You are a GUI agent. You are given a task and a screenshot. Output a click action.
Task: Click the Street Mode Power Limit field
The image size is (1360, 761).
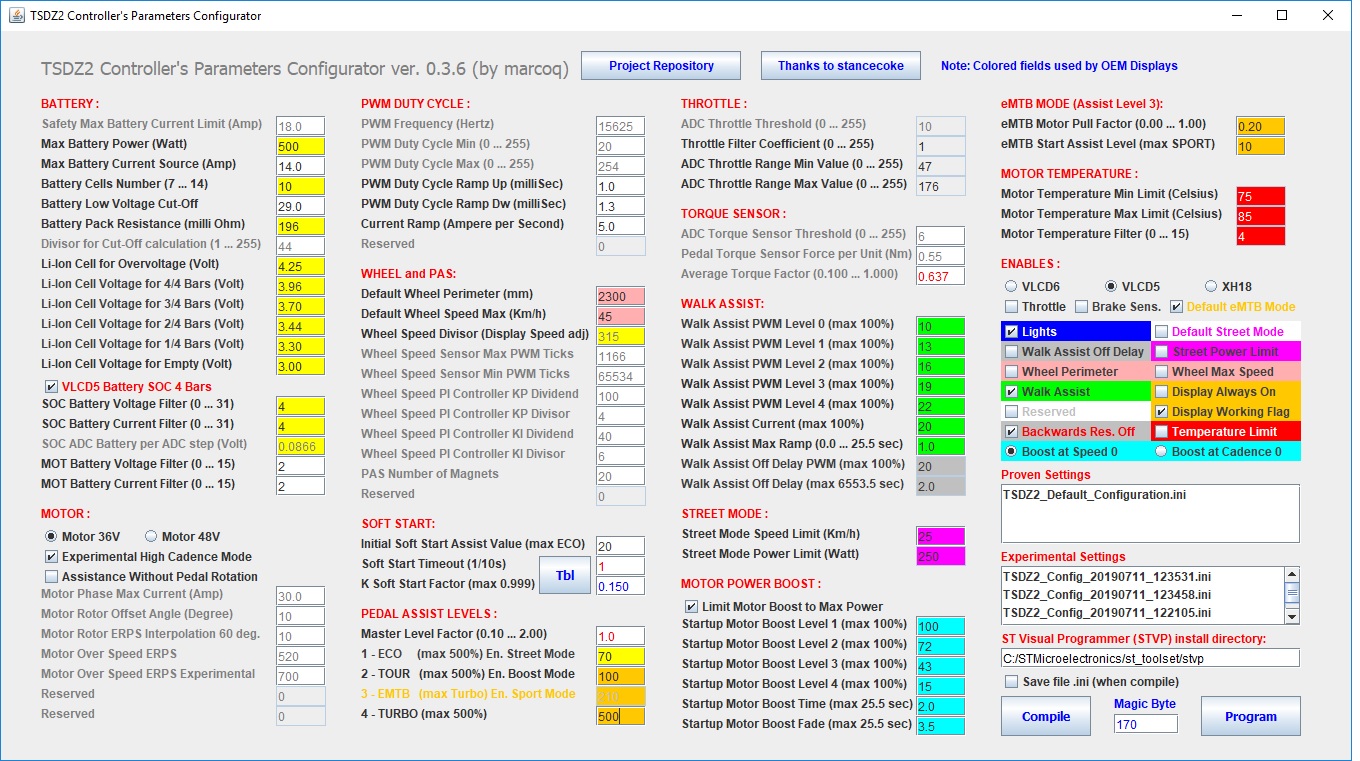(941, 556)
